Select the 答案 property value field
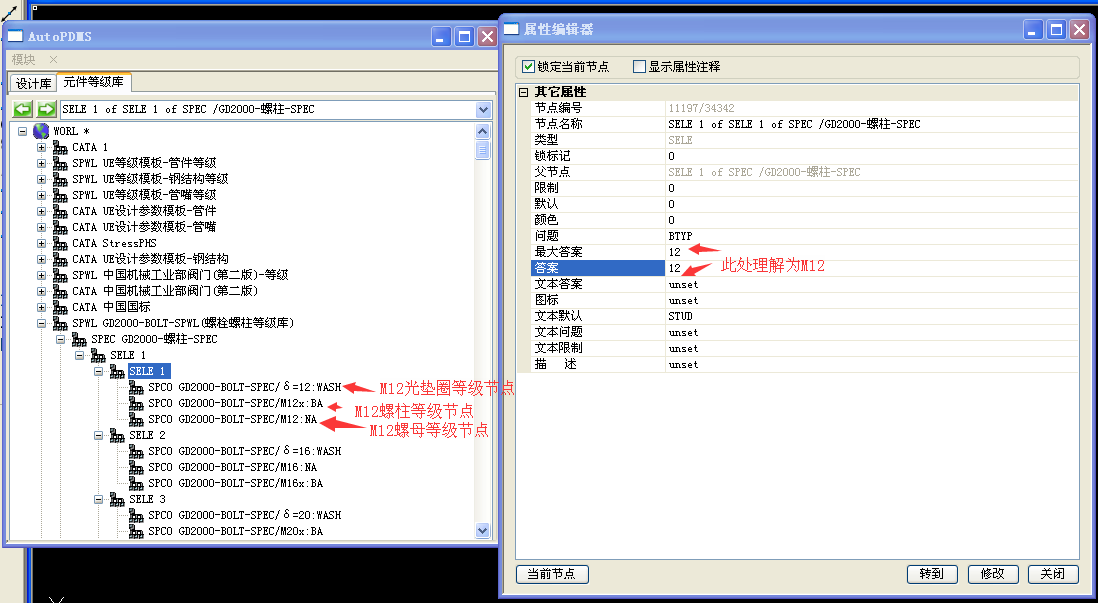Image resolution: width=1098 pixels, height=603 pixels. (870, 268)
